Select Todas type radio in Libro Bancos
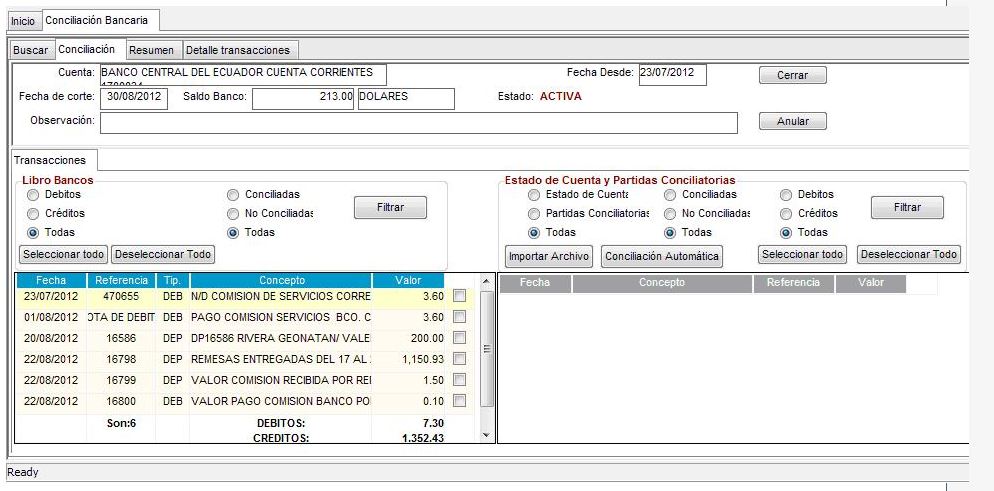Viewport: 994px width, 491px height. click(x=33, y=233)
